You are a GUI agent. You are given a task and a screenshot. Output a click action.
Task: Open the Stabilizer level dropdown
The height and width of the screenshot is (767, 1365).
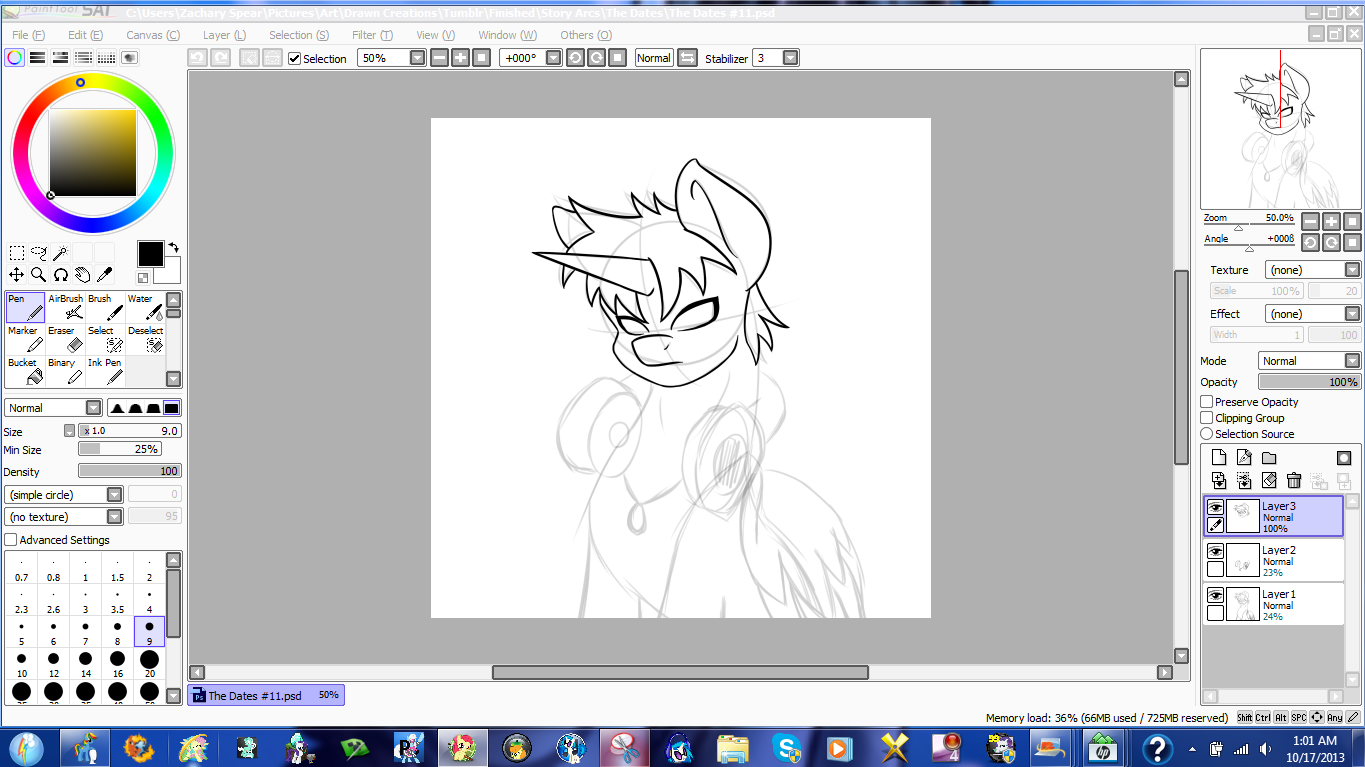click(790, 58)
